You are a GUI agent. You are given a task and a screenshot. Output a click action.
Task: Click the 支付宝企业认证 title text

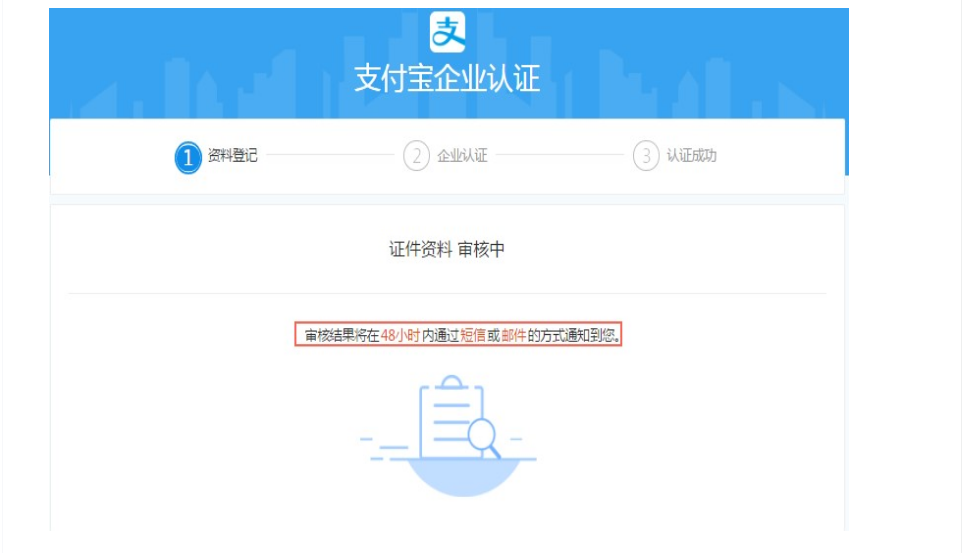tap(447, 79)
